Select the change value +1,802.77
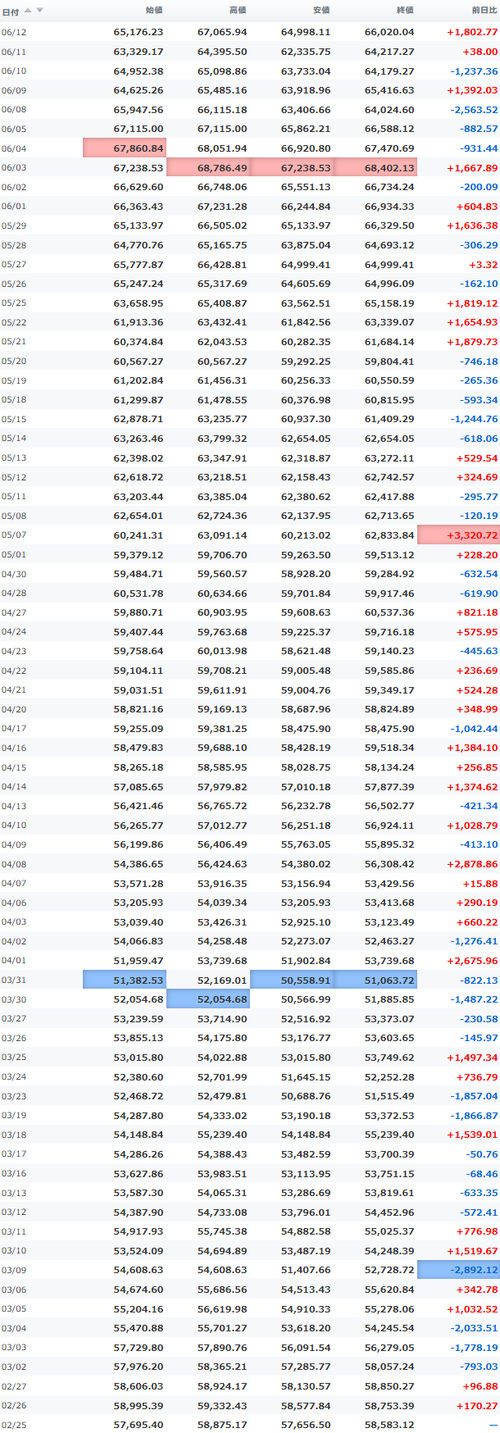Image resolution: width=500 pixels, height=1433 pixels. click(x=472, y=32)
